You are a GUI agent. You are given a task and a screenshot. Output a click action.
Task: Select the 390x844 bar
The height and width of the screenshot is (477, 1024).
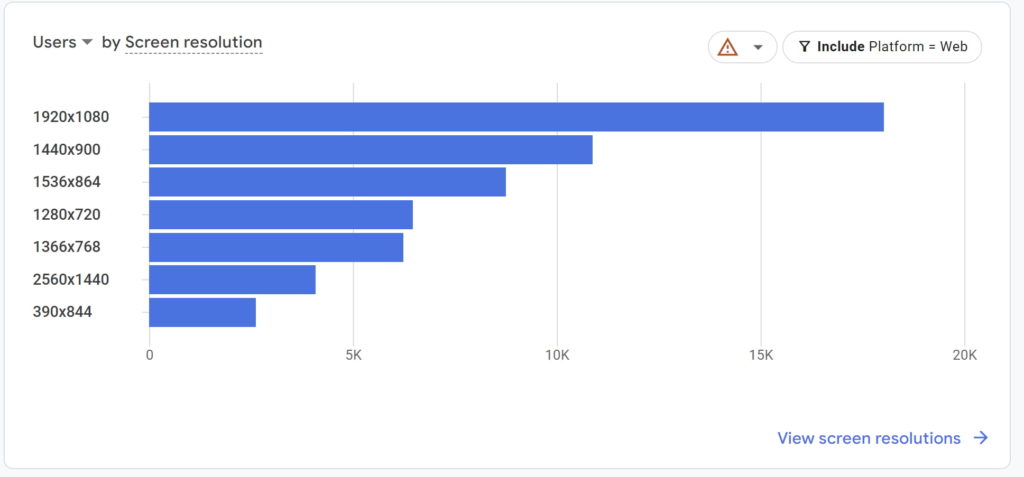tap(202, 312)
